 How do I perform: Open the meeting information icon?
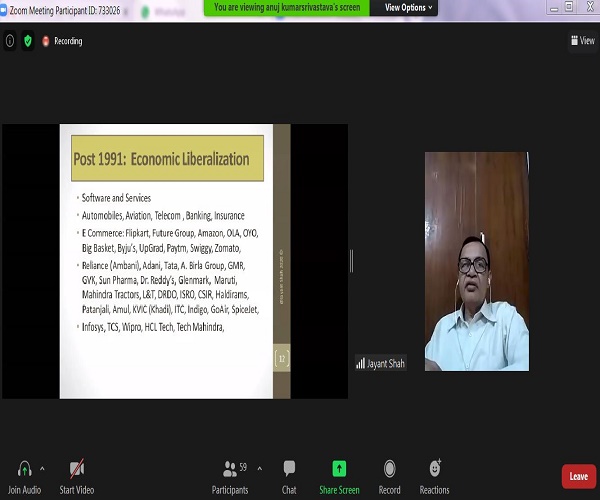pos(10,41)
